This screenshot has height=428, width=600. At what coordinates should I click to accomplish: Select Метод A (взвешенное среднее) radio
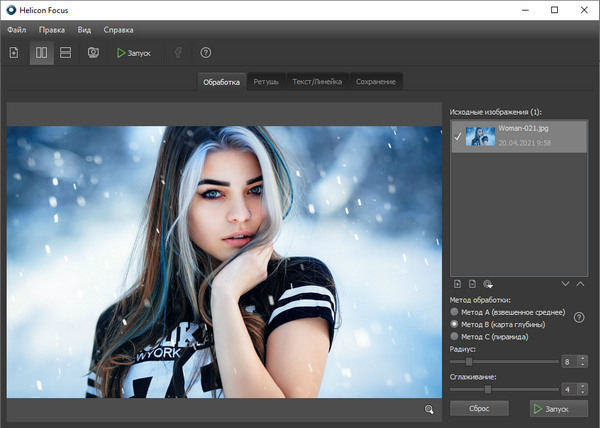pos(456,312)
